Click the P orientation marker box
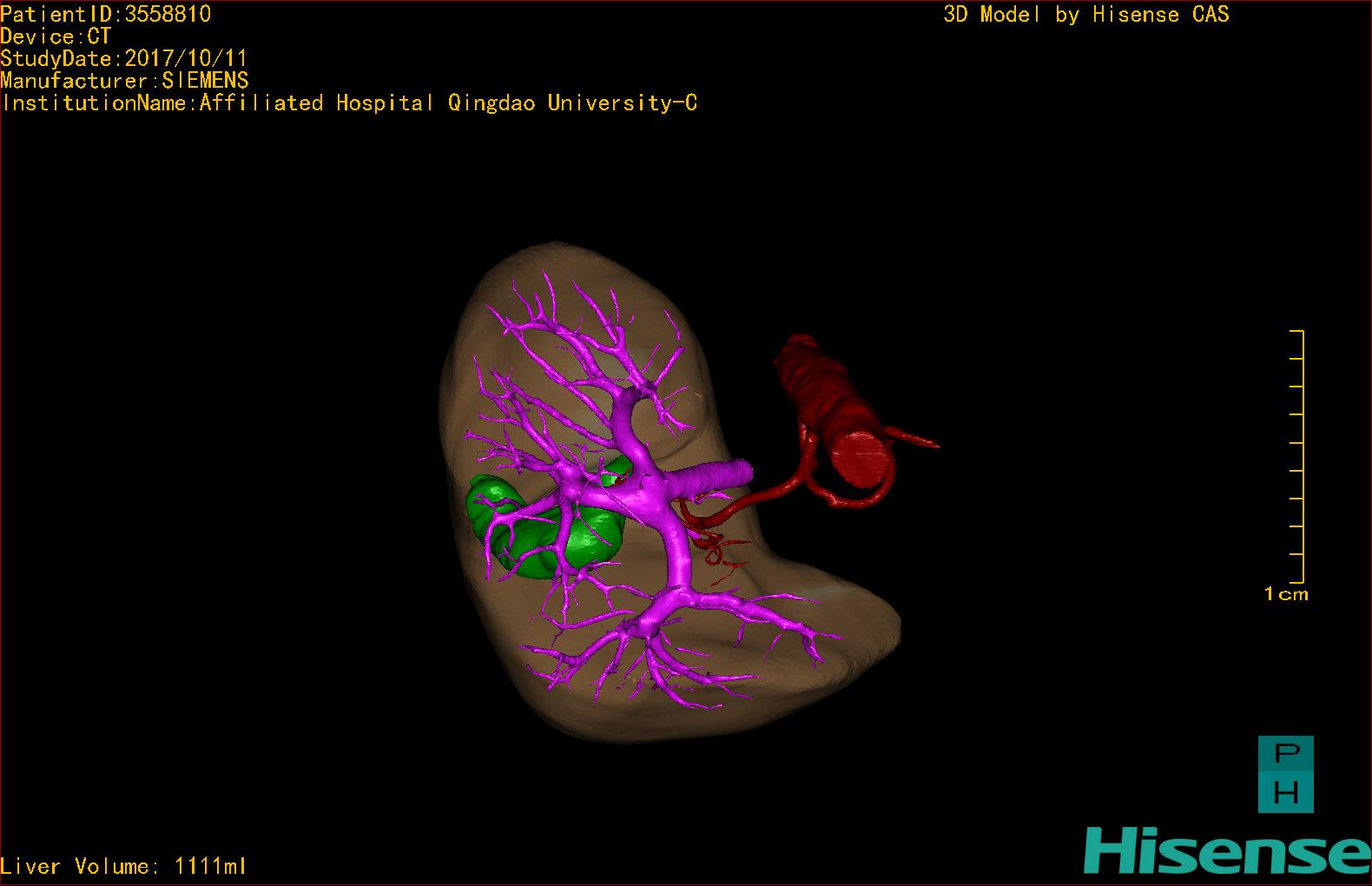The height and width of the screenshot is (886, 1372). (x=1286, y=755)
